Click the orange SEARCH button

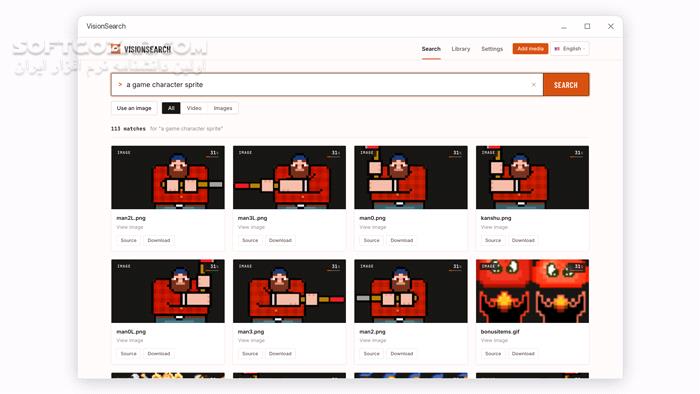pyautogui.click(x=566, y=85)
